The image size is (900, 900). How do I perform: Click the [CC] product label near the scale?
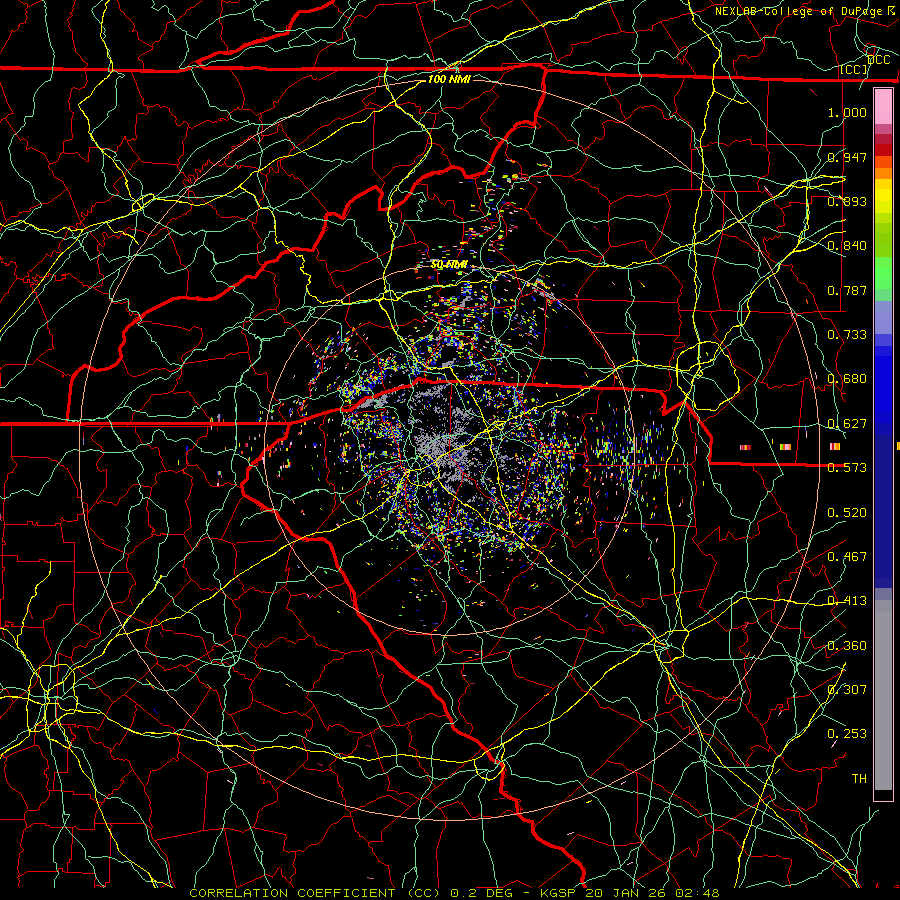click(x=854, y=69)
